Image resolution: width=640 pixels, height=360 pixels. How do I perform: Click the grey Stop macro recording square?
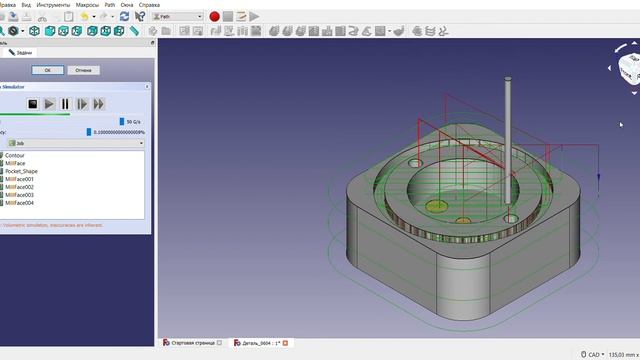pyautogui.click(x=228, y=17)
